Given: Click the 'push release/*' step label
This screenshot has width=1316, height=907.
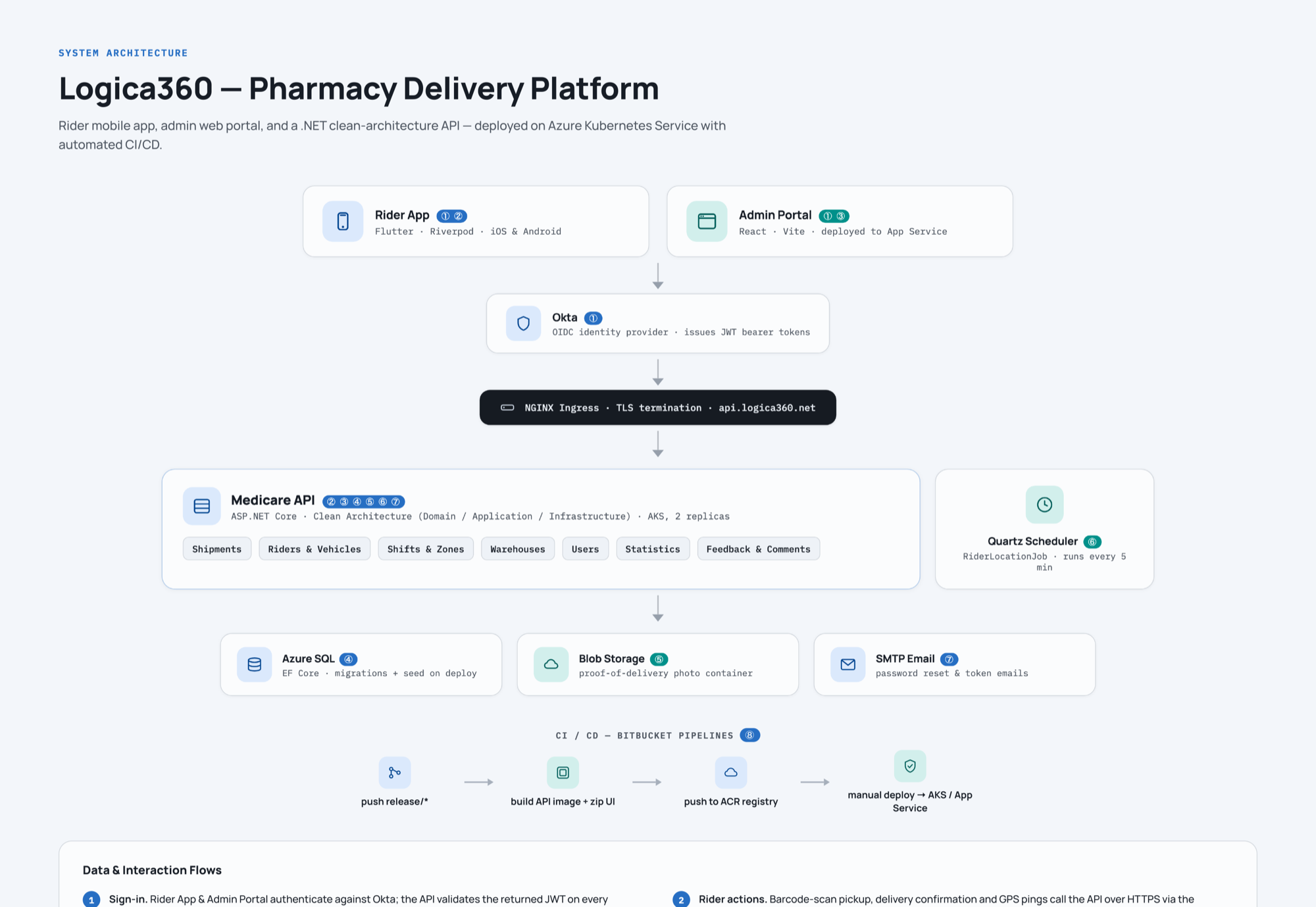Looking at the screenshot, I should click(395, 802).
